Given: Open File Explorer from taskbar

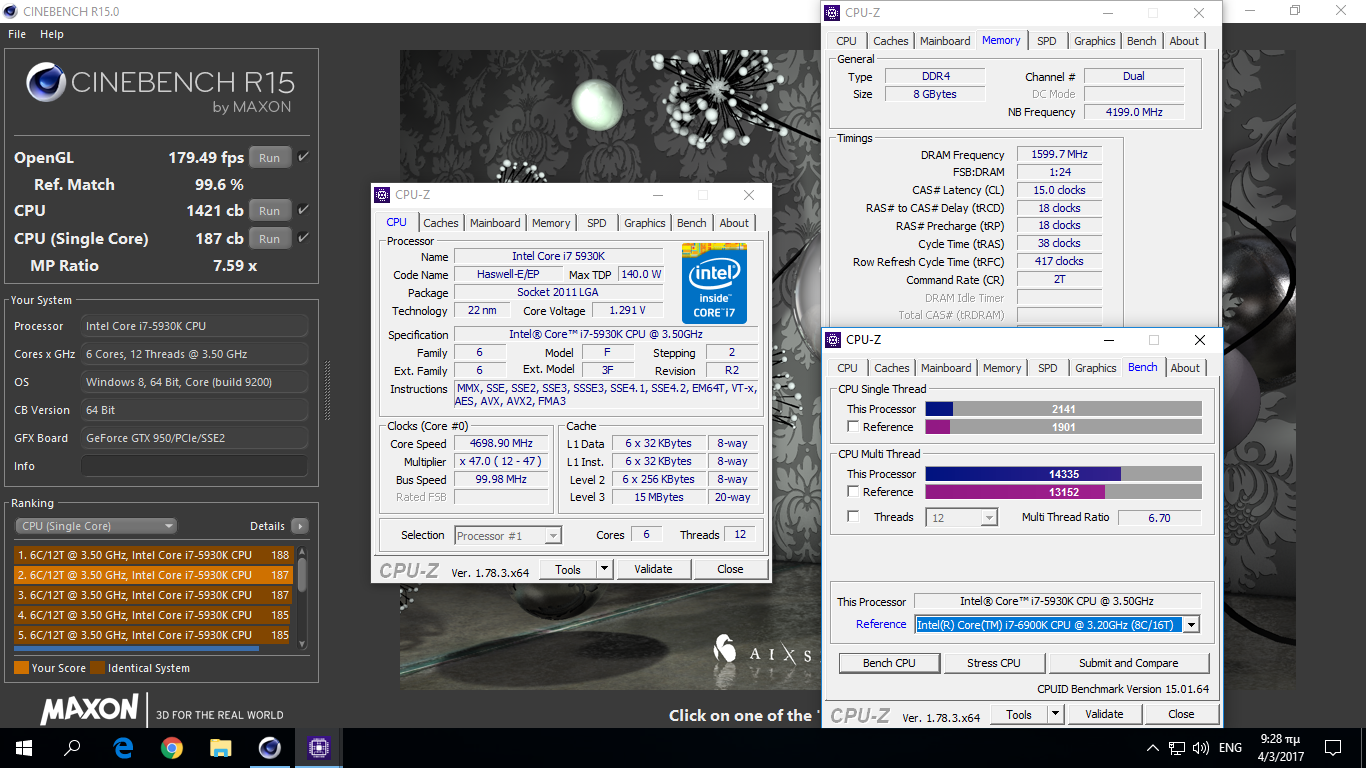Looking at the screenshot, I should point(220,747).
